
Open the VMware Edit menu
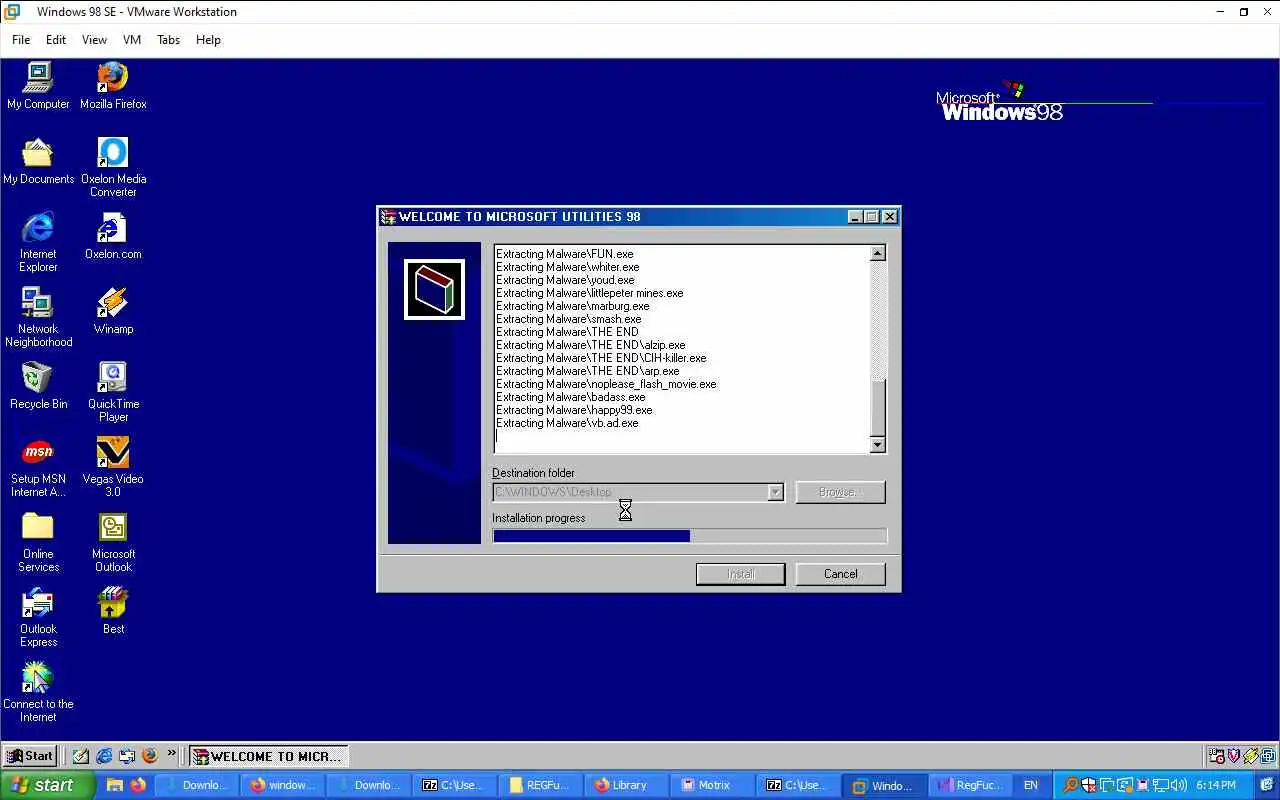click(56, 40)
